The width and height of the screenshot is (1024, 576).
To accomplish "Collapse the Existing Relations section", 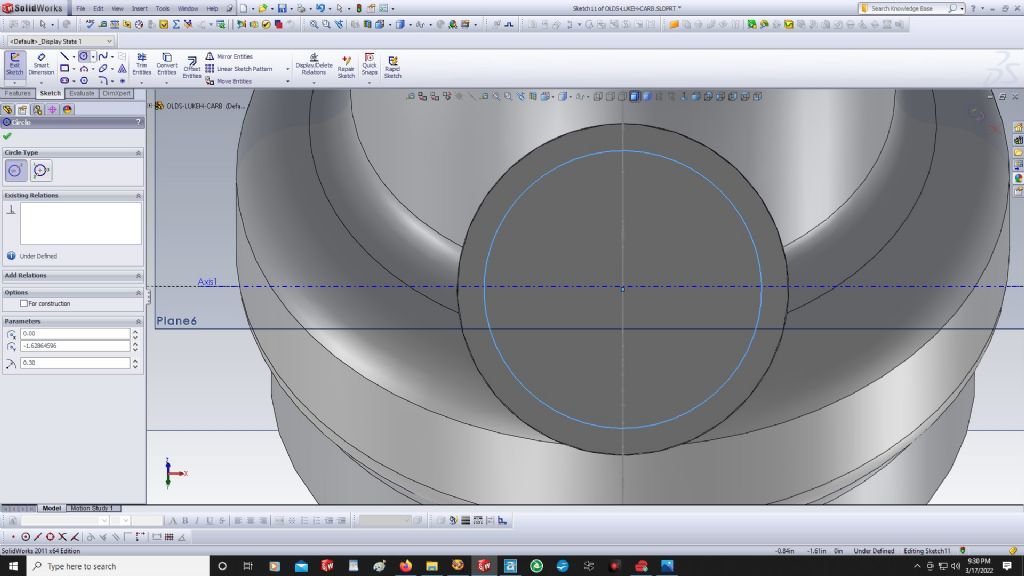I will tap(138, 195).
